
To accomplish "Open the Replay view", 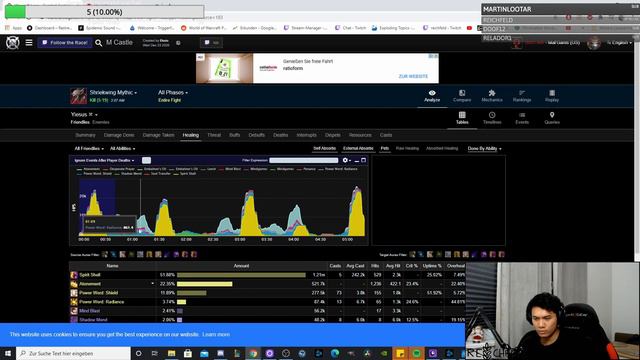I will [x=552, y=96].
